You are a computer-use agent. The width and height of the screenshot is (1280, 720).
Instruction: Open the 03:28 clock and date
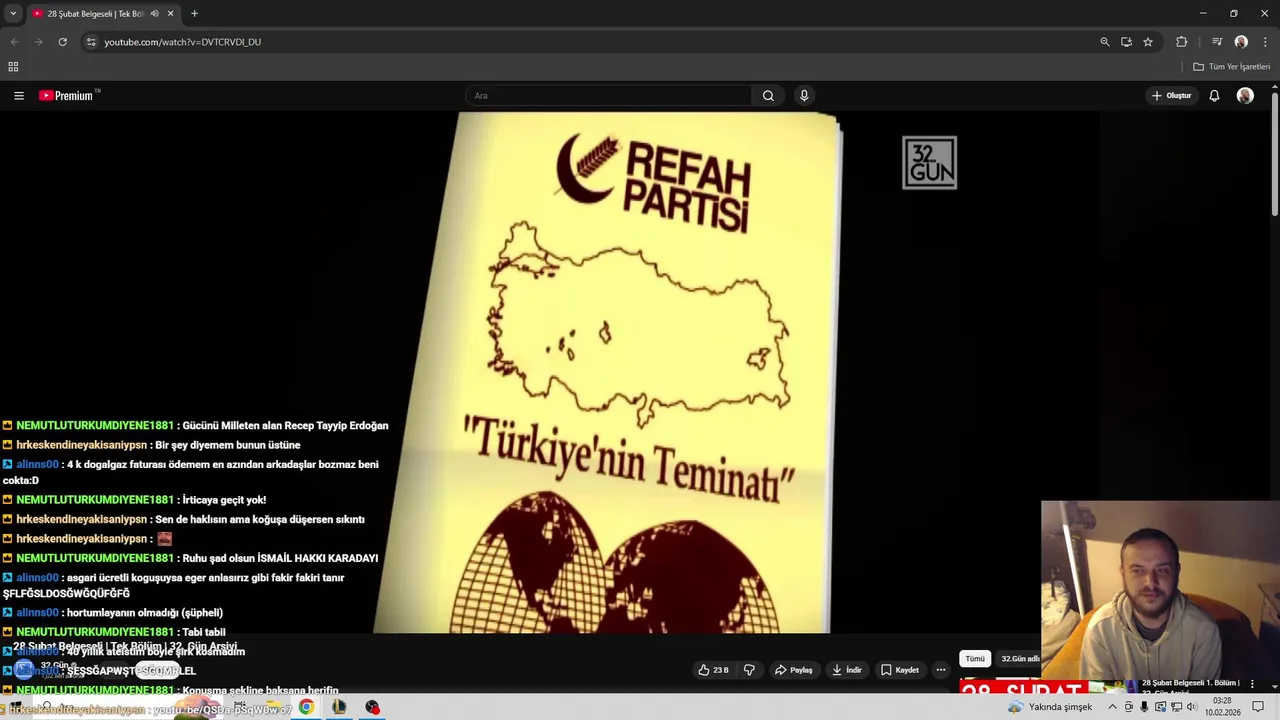(x=1222, y=707)
